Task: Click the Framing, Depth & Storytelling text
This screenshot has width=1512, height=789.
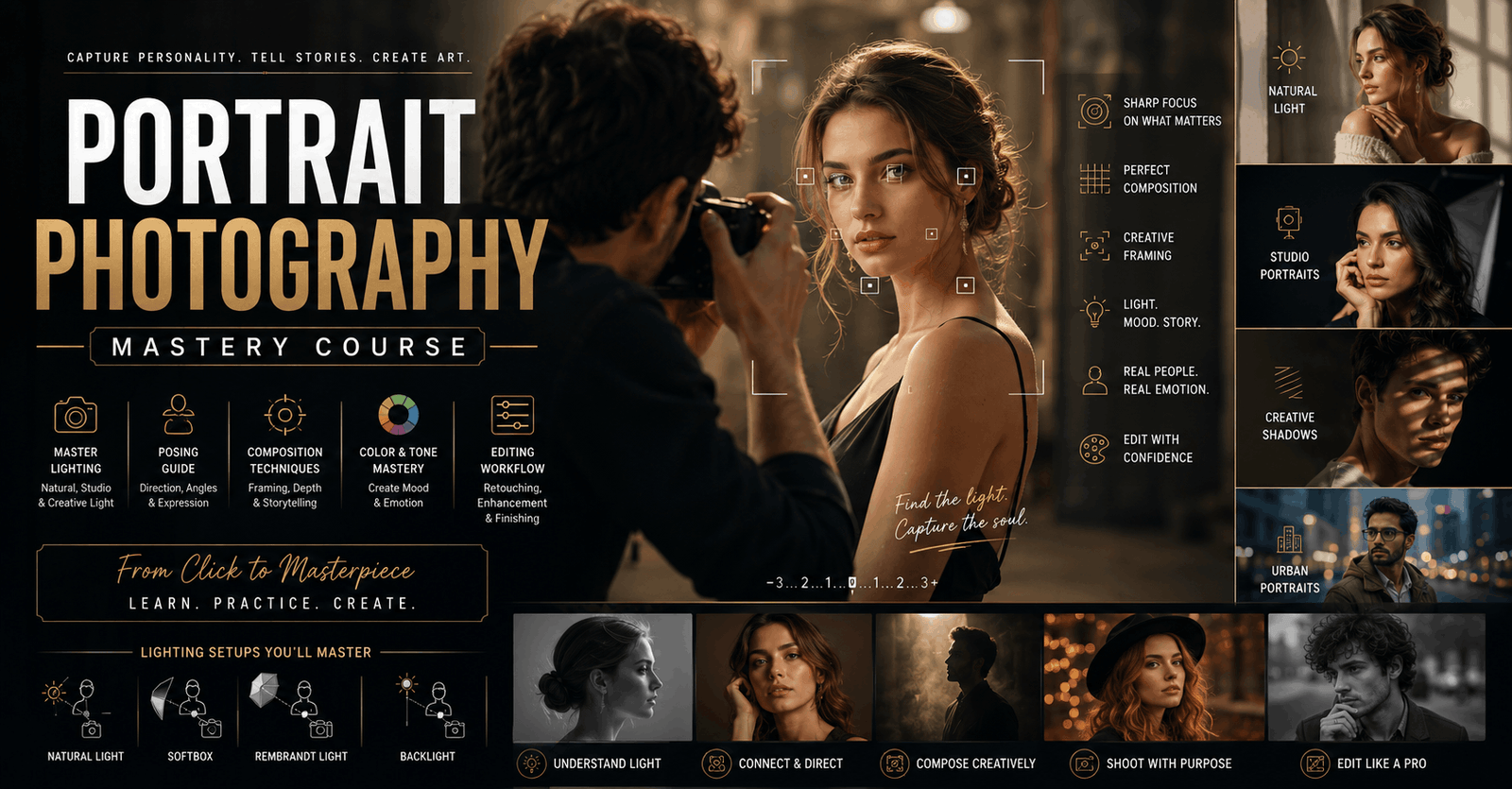Action: pos(284,495)
